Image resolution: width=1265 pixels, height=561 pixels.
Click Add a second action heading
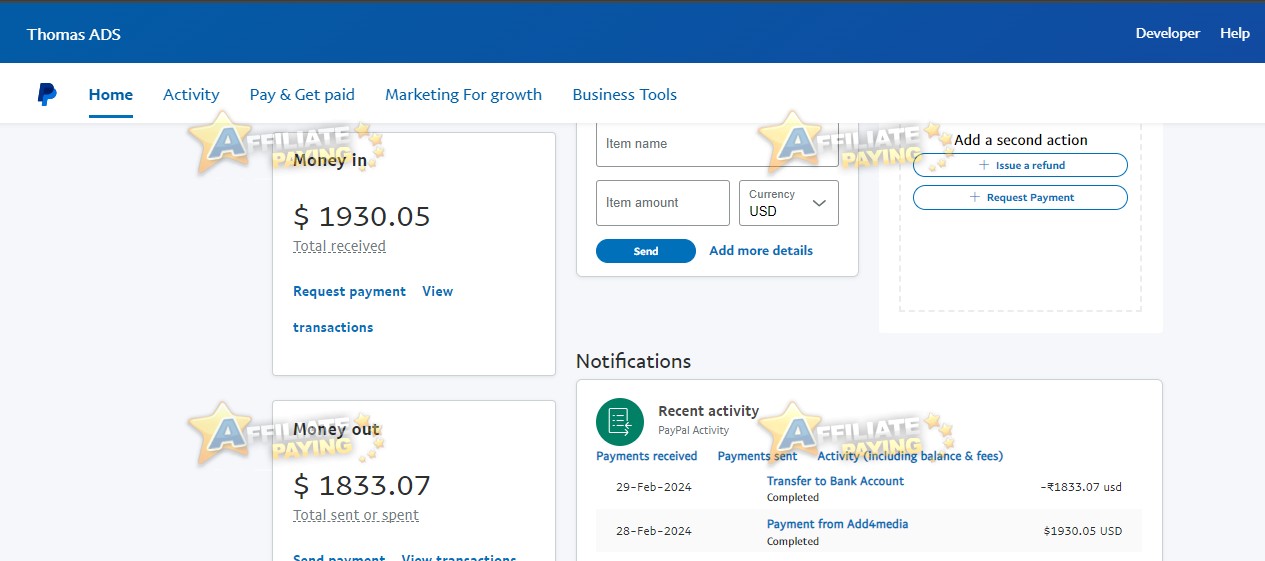point(1021,140)
